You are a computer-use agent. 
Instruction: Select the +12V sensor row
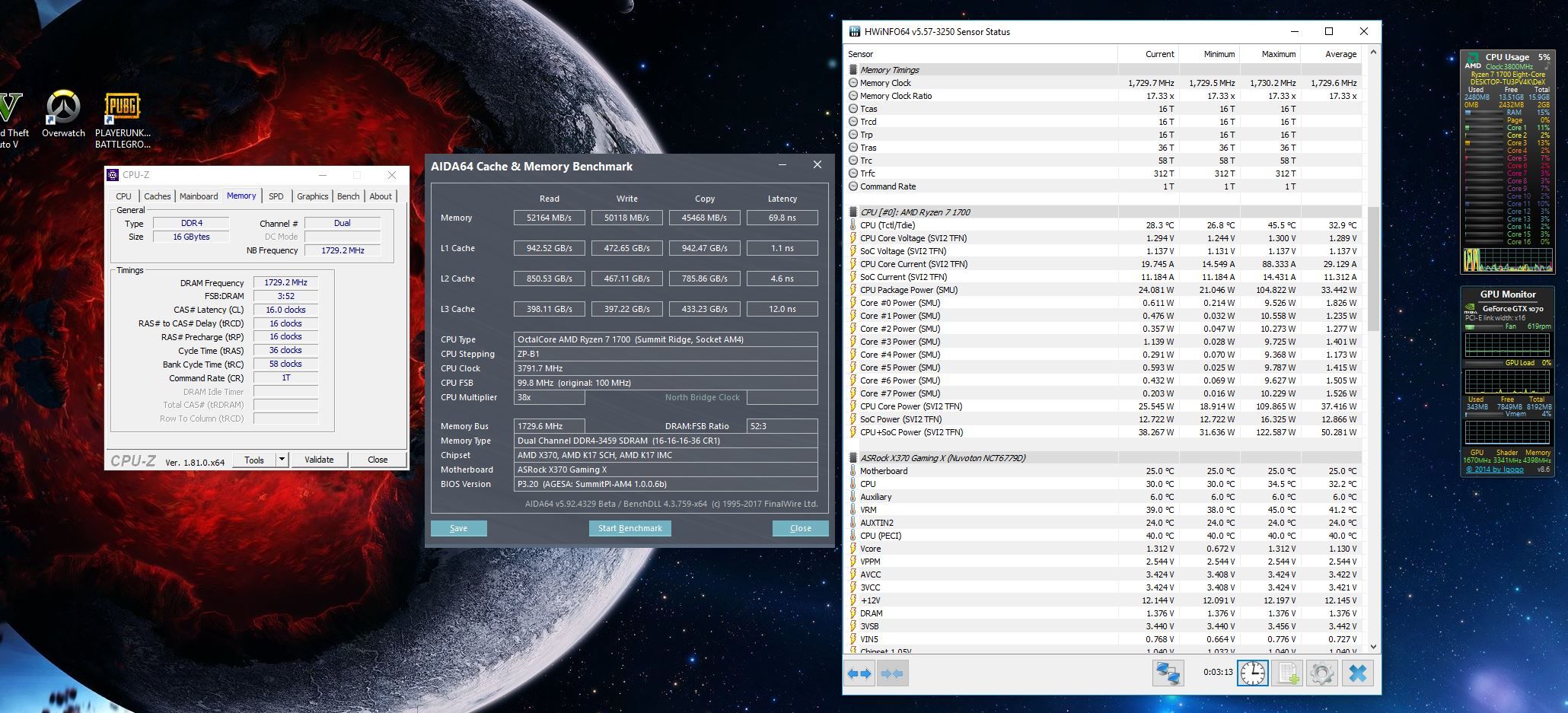point(1104,600)
